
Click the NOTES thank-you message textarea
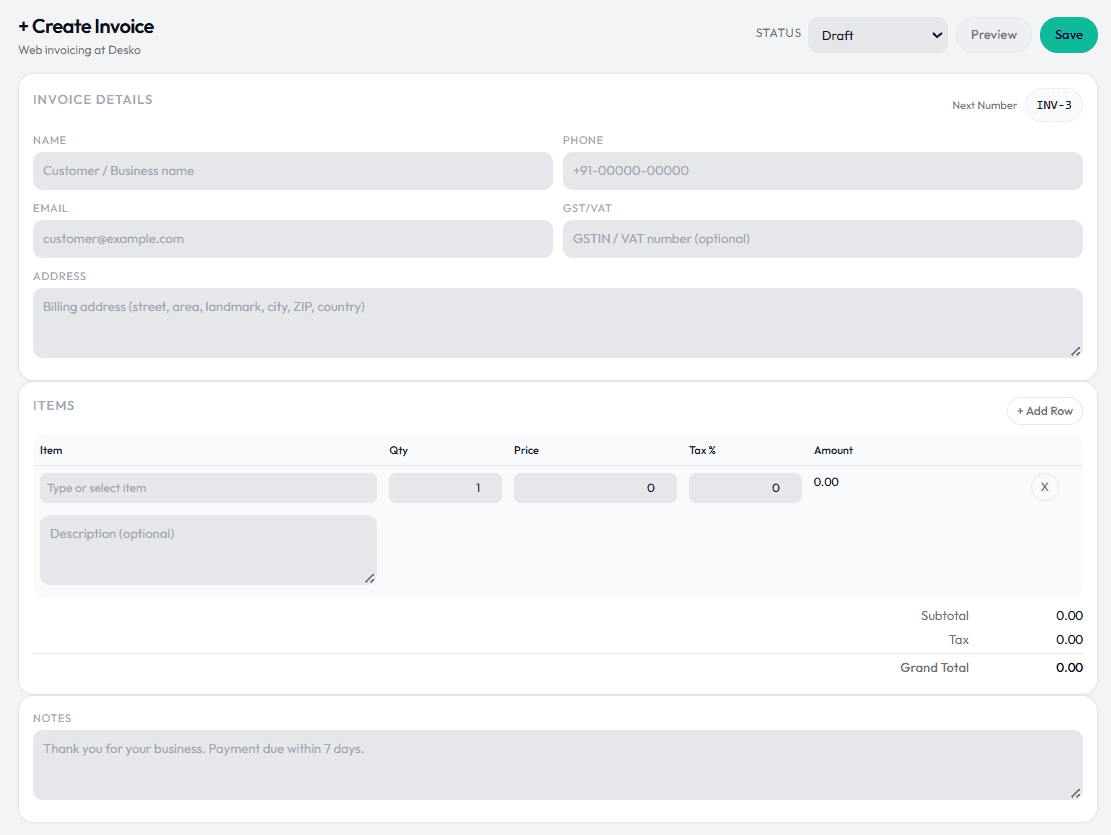coord(557,762)
